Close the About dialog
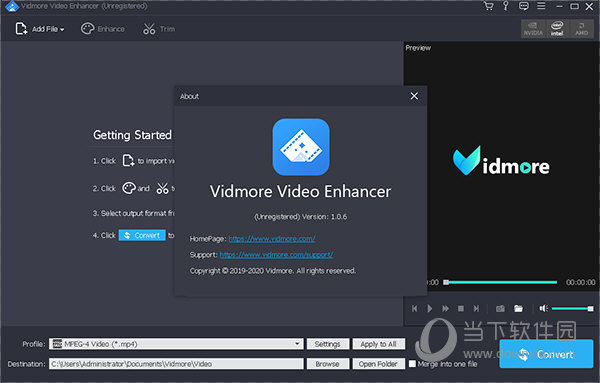The image size is (600, 383). coord(414,96)
